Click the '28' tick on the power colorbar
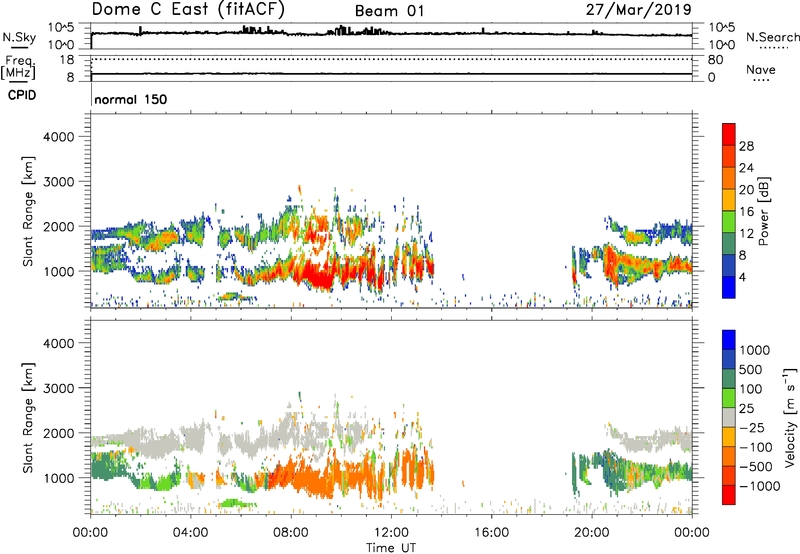The width and height of the screenshot is (800, 554). 746,146
